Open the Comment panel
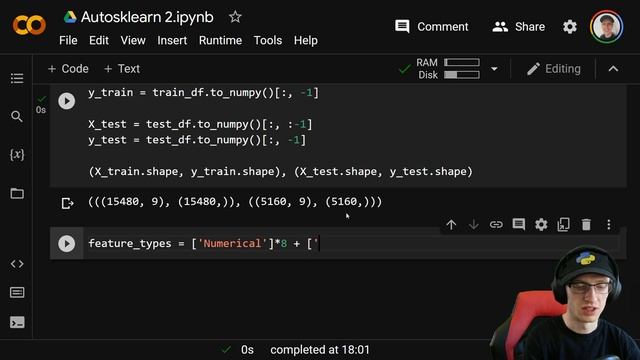Screen dimensions: 640x360 coord(431,27)
